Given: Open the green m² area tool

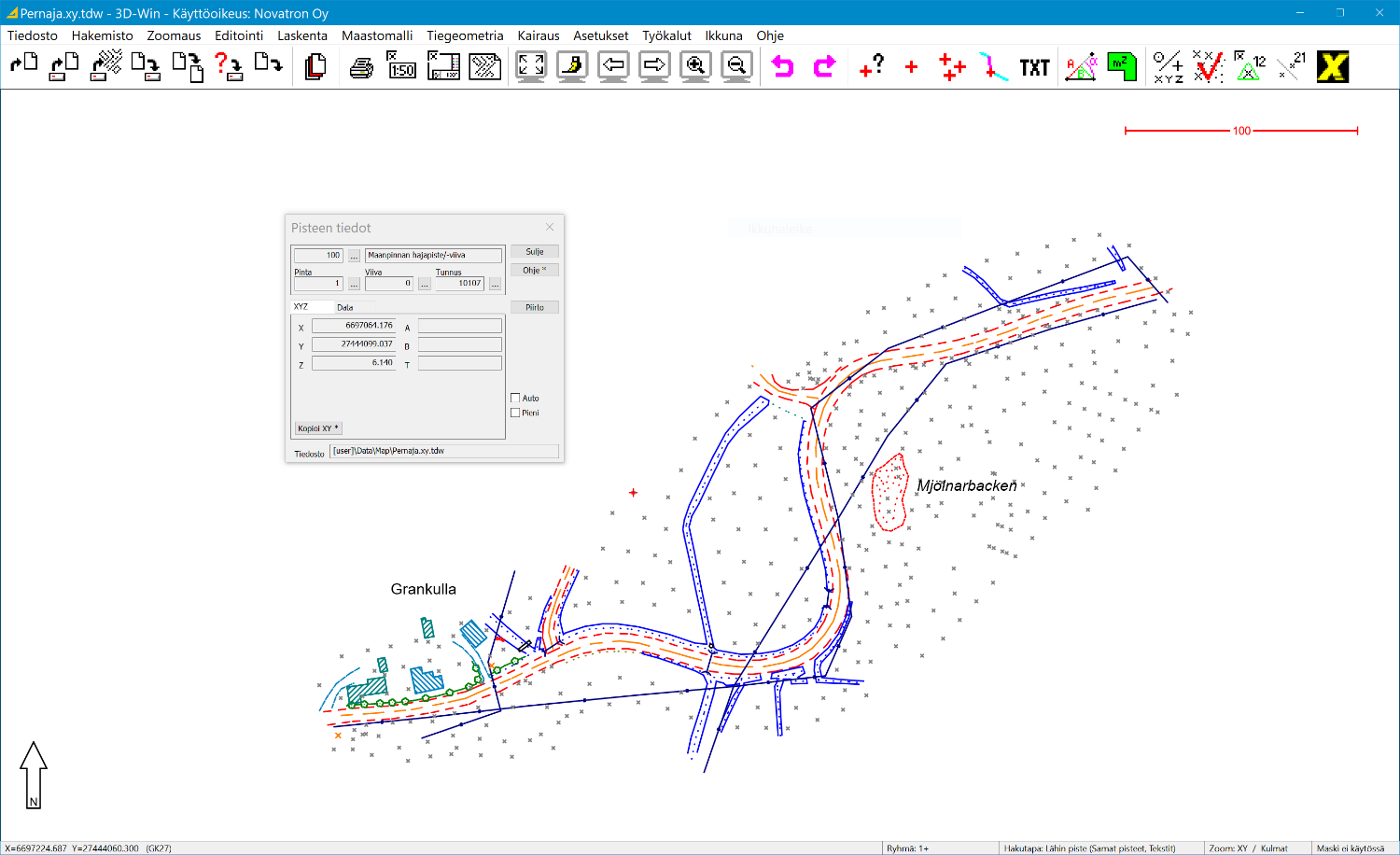Looking at the screenshot, I should 1122,67.
